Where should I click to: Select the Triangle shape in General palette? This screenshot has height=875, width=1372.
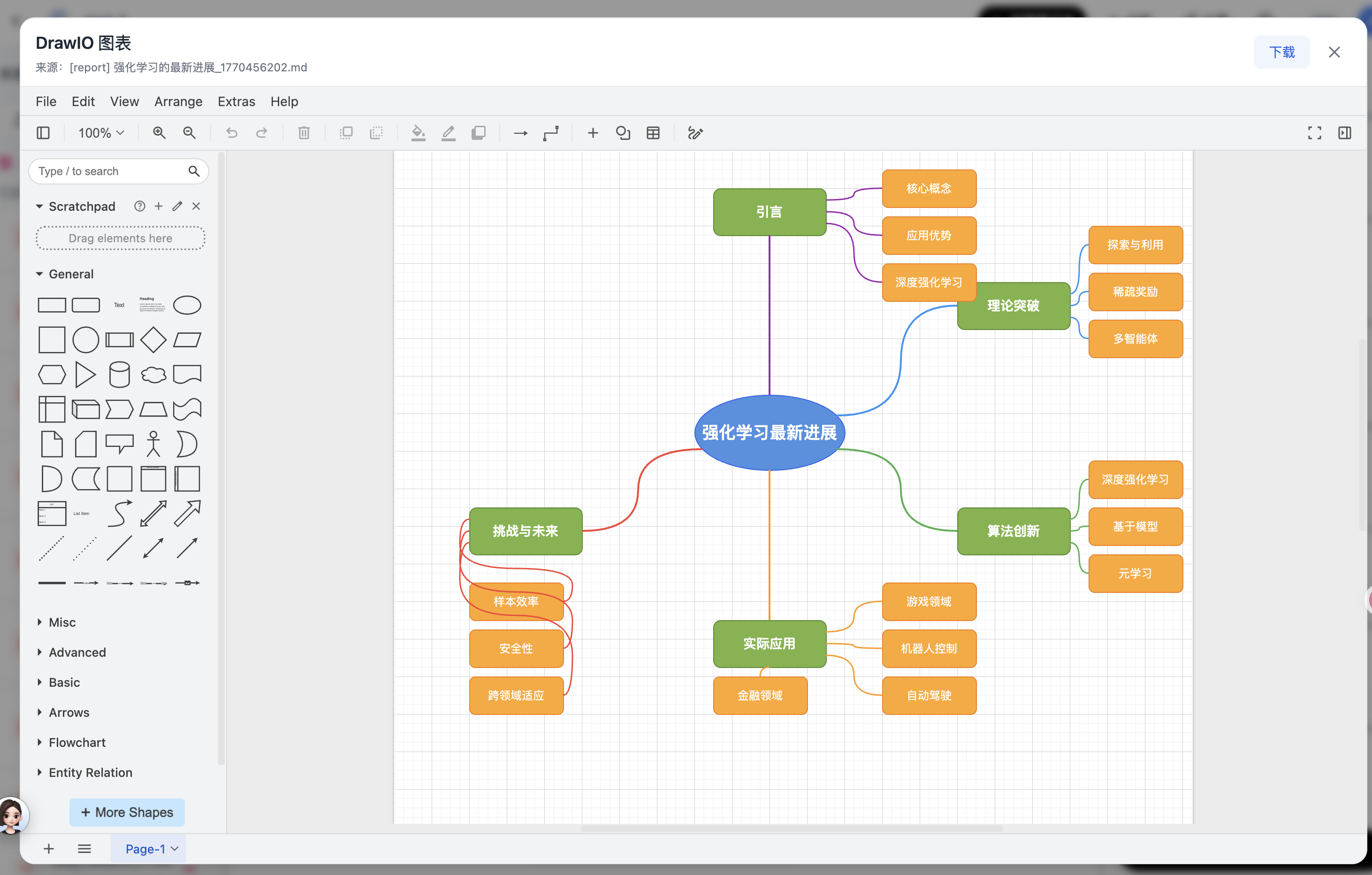point(85,375)
